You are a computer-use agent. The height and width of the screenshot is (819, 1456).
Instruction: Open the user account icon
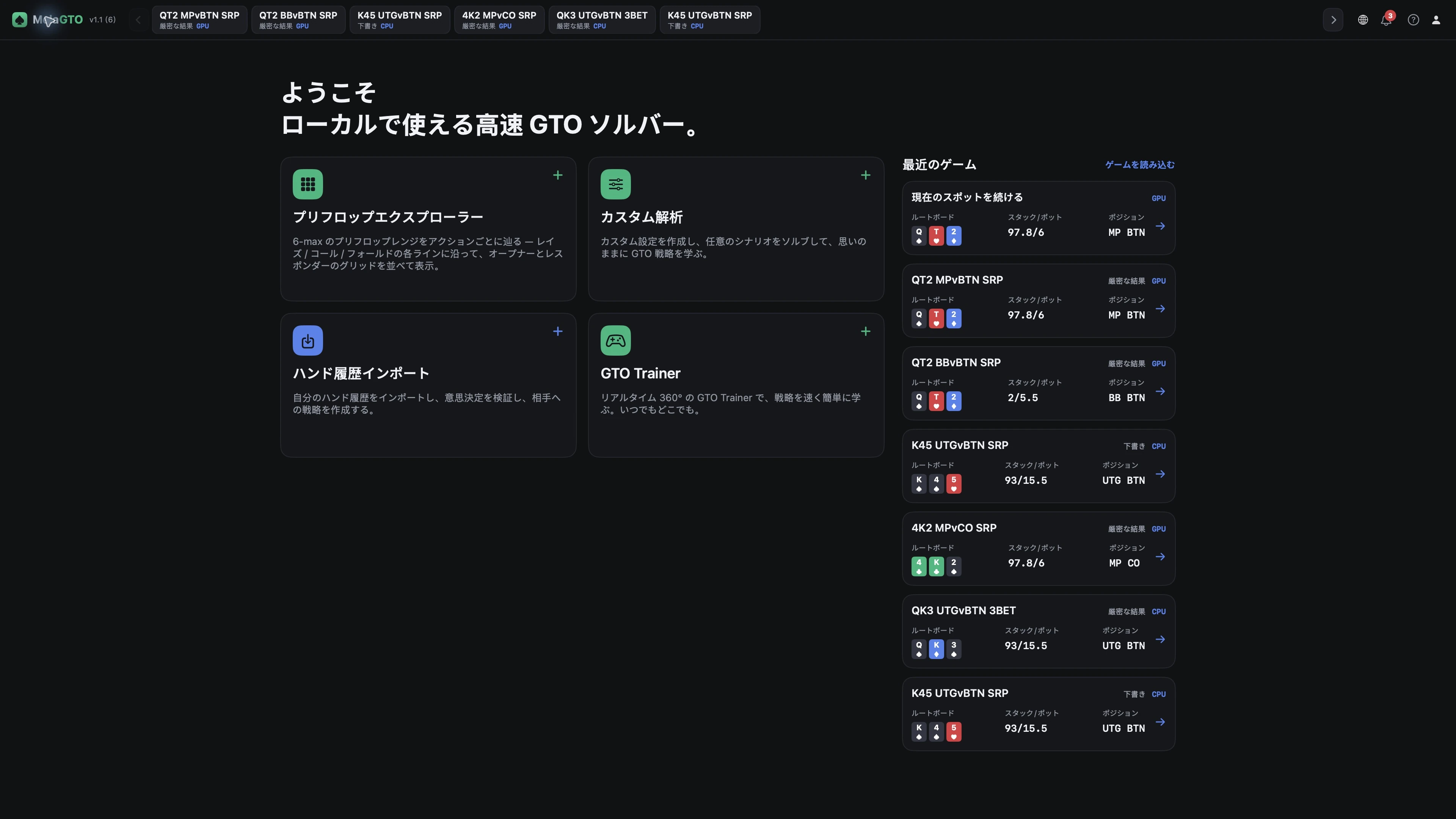click(1436, 20)
